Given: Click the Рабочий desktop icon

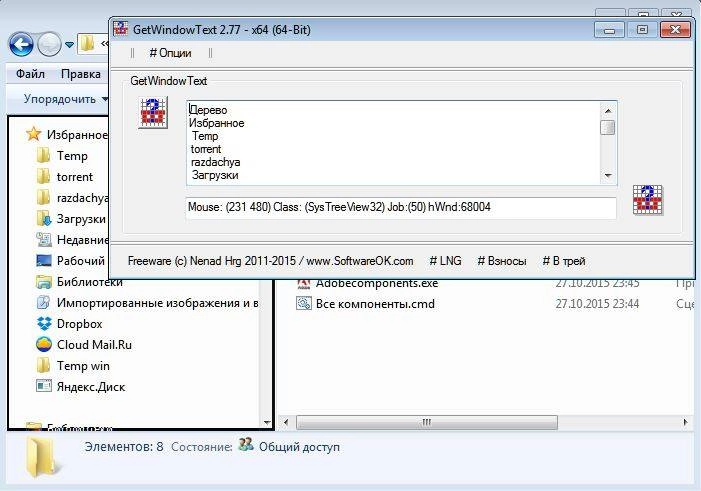Looking at the screenshot, I should click(x=43, y=260).
